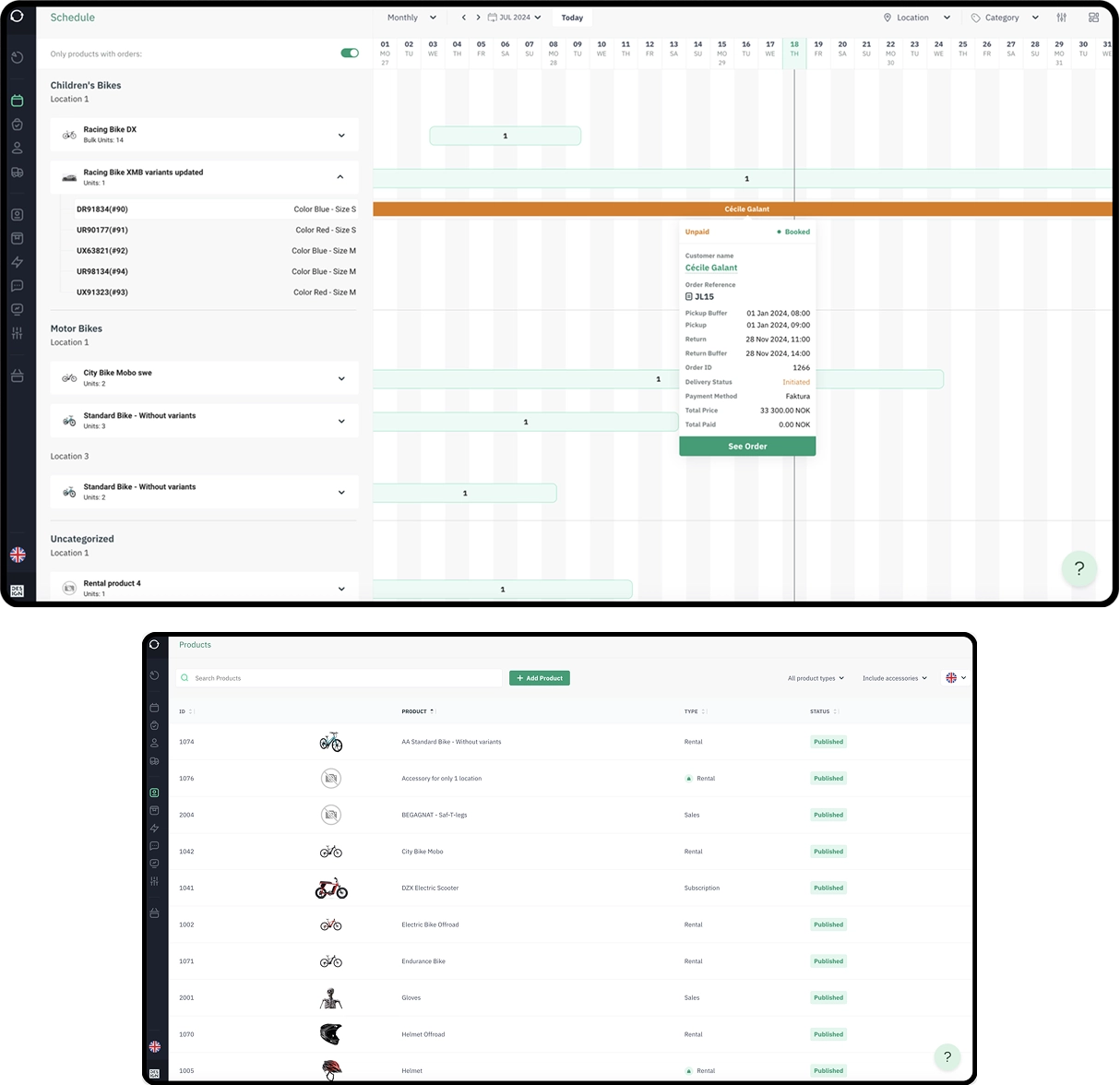Select the orange Cécile Galant booking bar
The height and width of the screenshot is (1085, 1120).
point(743,209)
